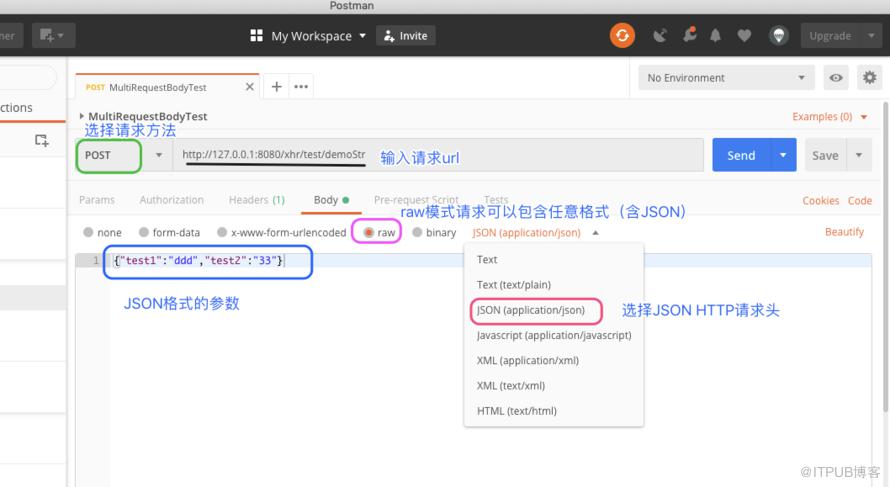The width and height of the screenshot is (890, 487).
Task: Choose Javascript (application/javascript) option
Action: pos(554,335)
